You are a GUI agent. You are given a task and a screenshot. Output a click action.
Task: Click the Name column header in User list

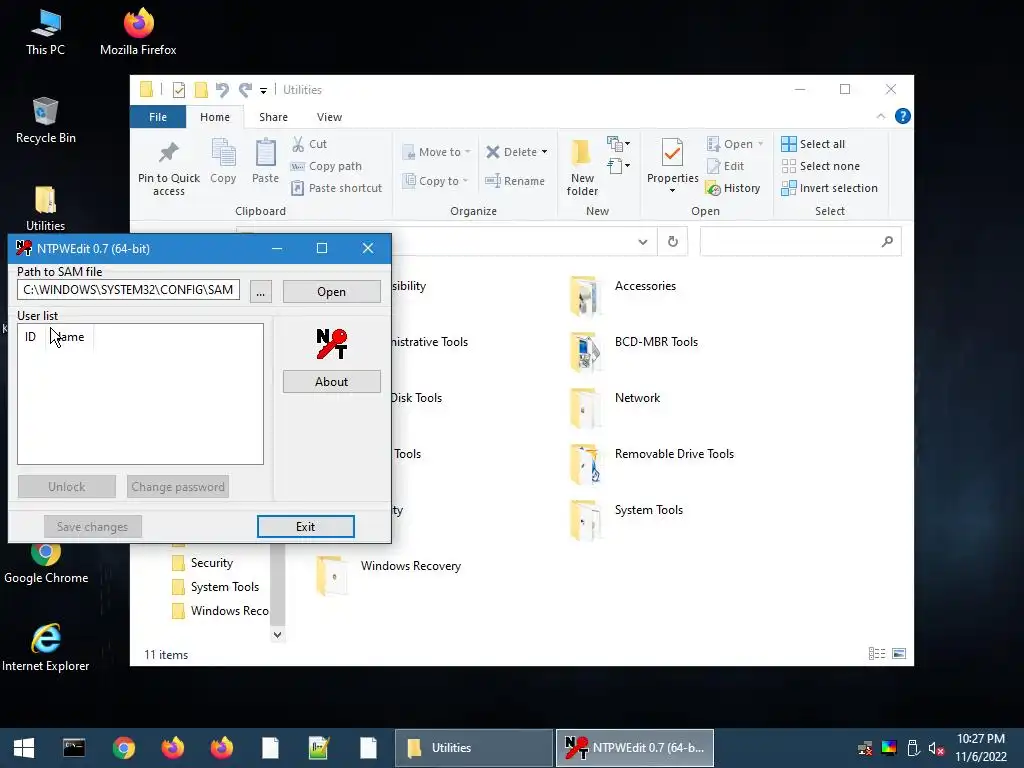click(69, 337)
